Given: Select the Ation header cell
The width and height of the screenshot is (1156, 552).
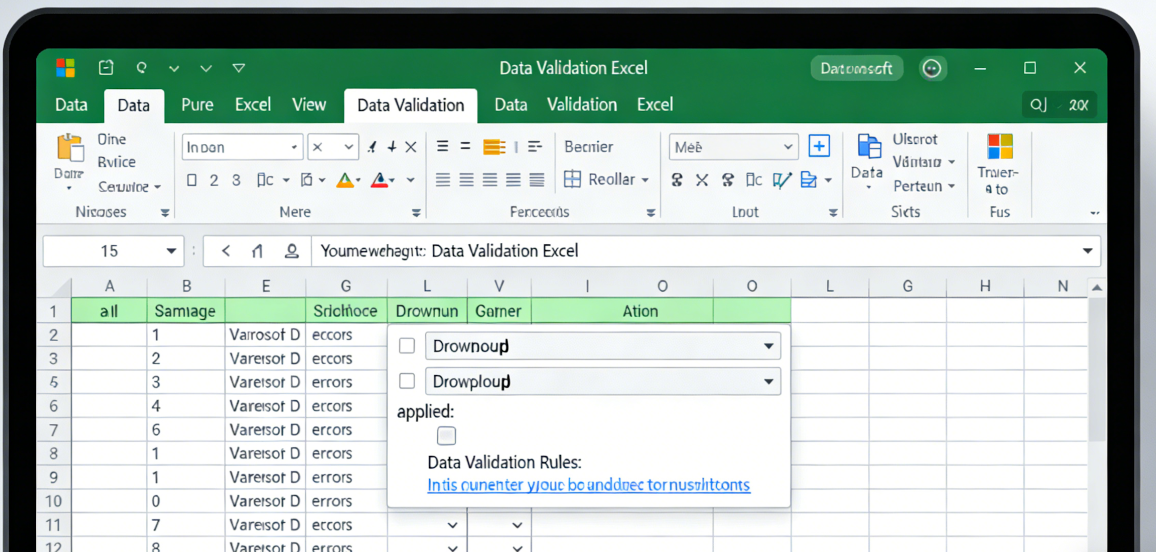Looking at the screenshot, I should pyautogui.click(x=622, y=311).
